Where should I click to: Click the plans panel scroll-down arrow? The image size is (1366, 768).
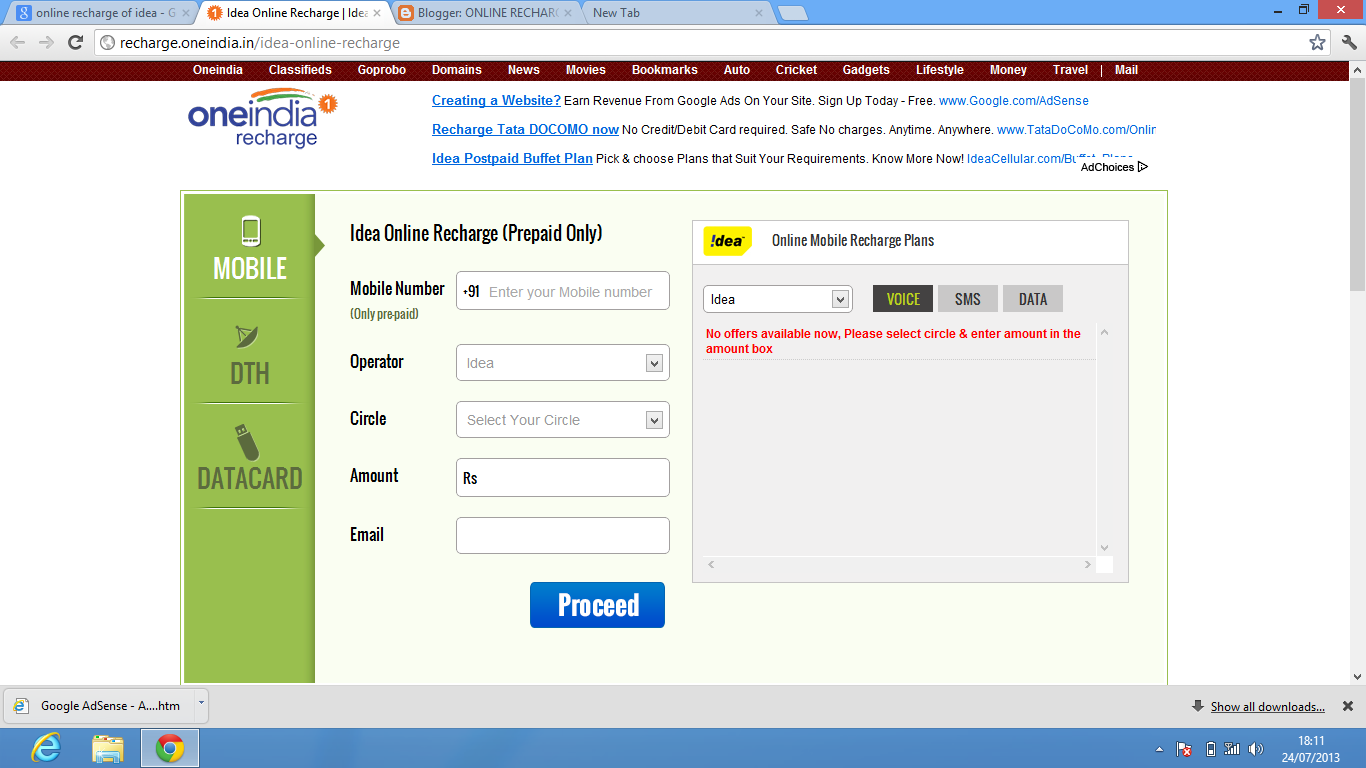pos(1105,547)
